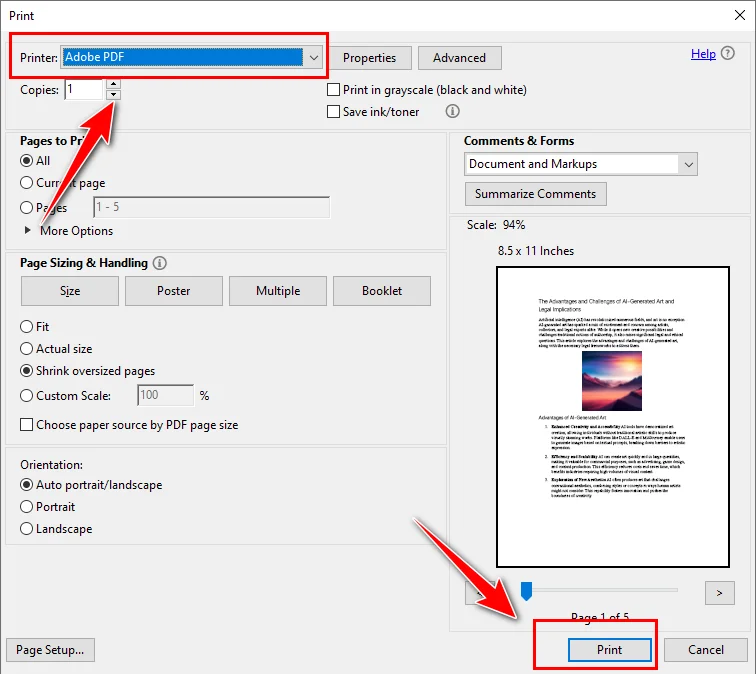
Task: Close the Print dialog
Action: pyautogui.click(x=740, y=15)
